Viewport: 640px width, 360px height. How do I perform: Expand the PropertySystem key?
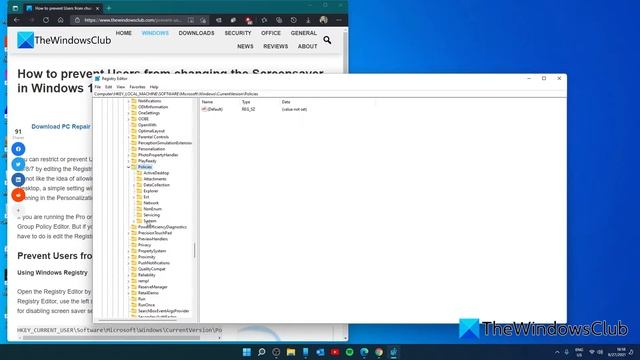(128, 251)
